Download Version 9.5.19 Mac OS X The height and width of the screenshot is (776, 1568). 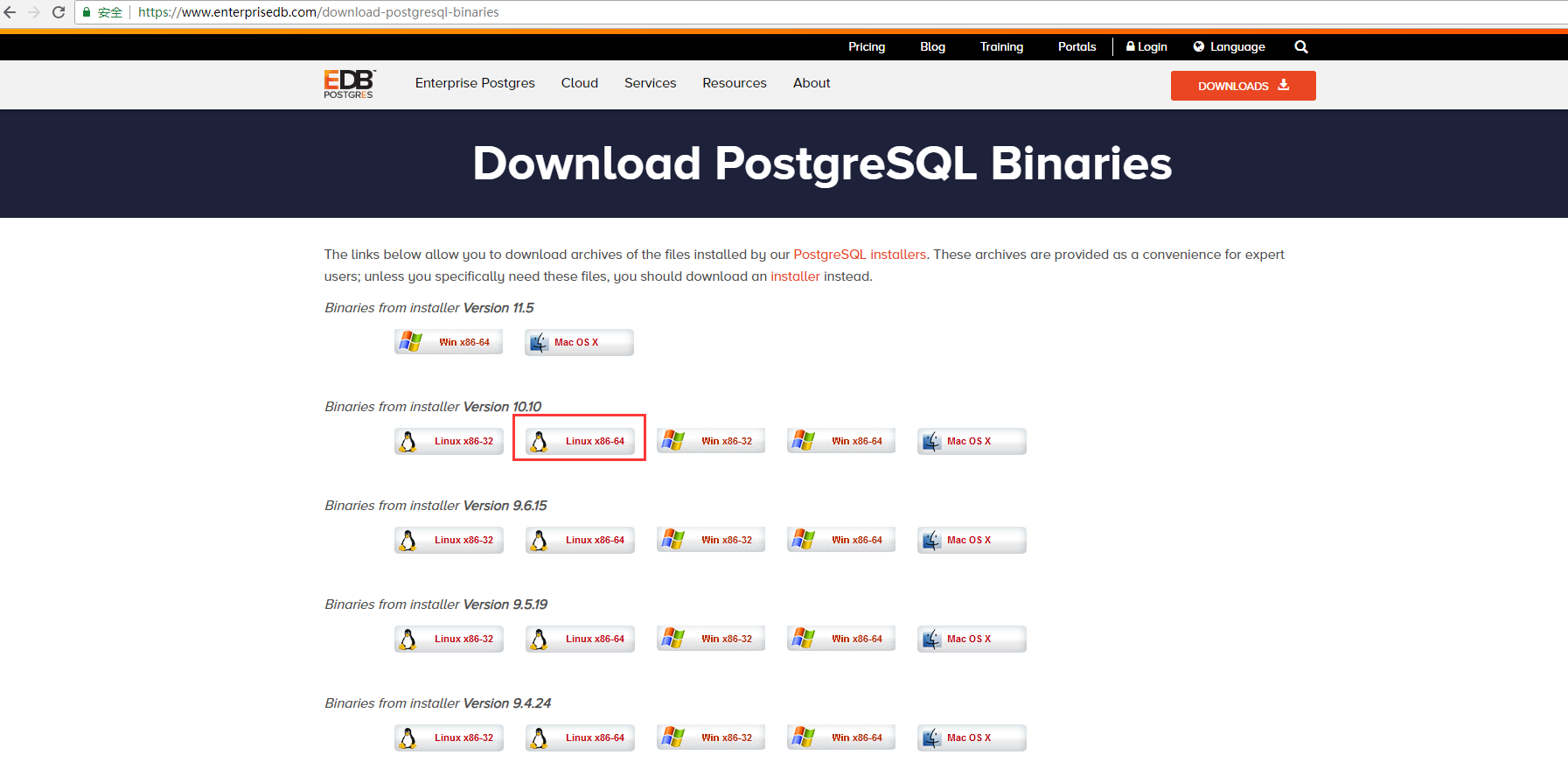[972, 639]
